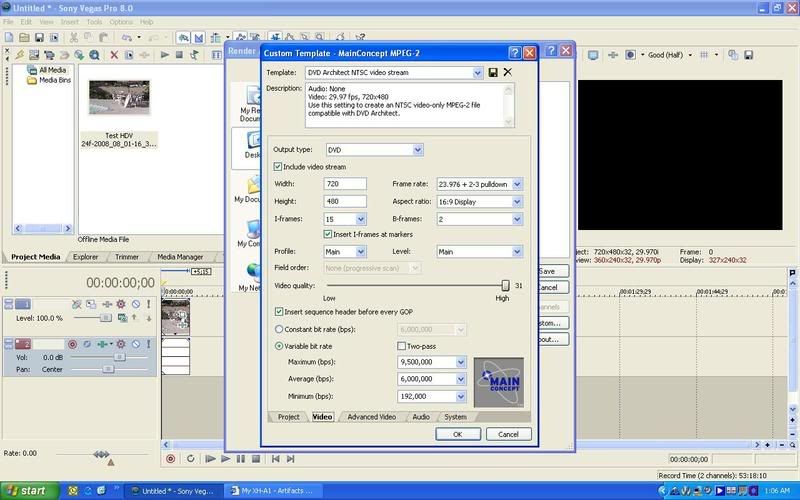Solo video track 1
The image size is (800, 500).
pos(148,304)
